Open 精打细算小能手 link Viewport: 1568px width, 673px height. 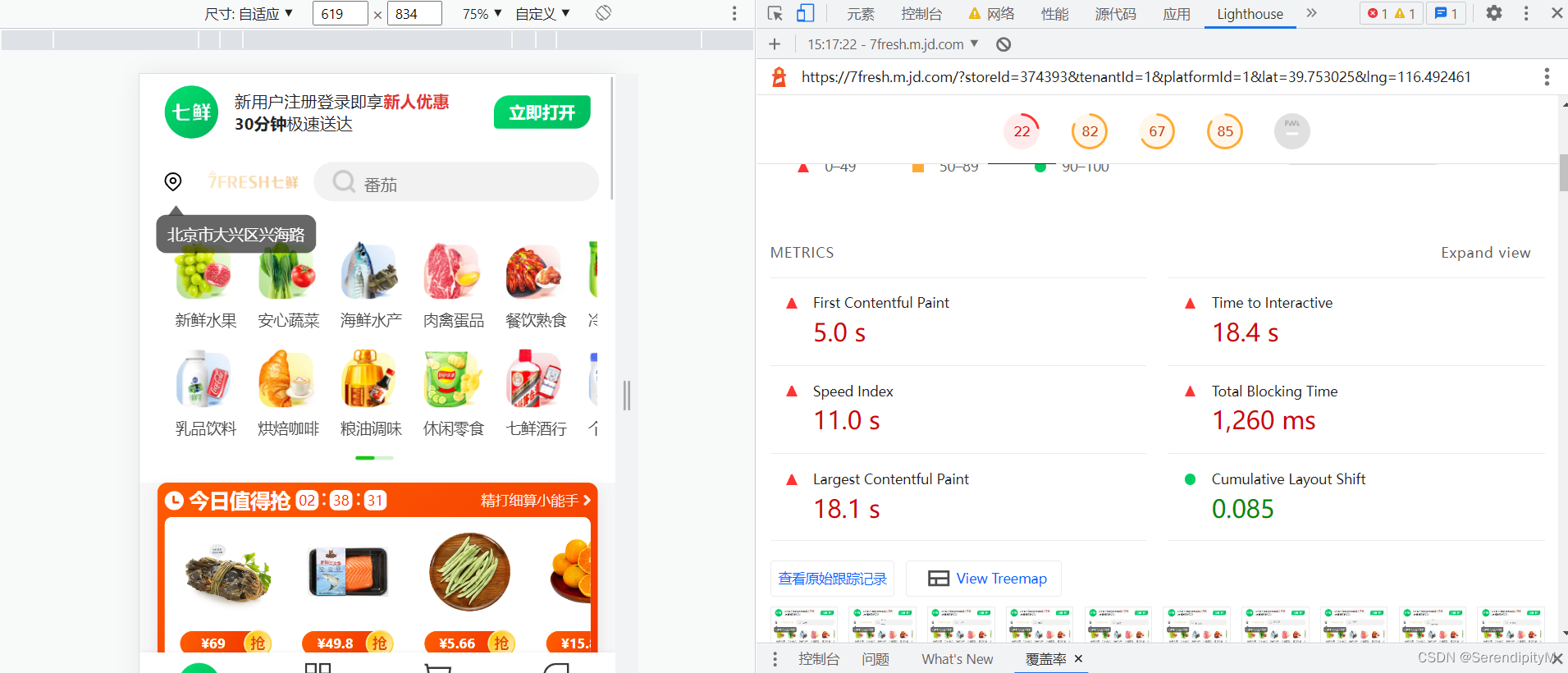[535, 501]
